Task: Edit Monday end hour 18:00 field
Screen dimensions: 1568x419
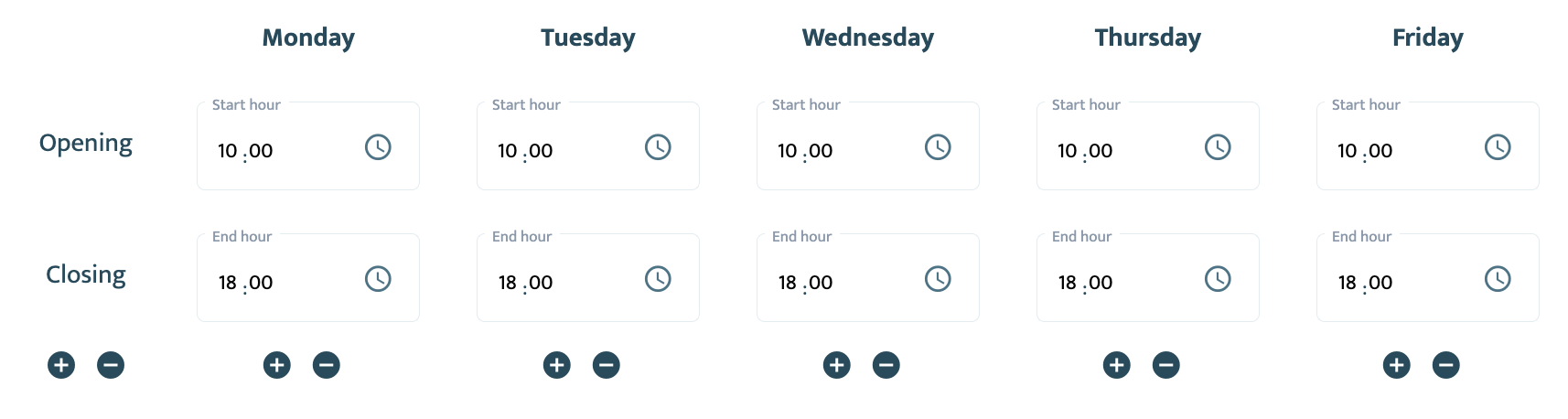Action: 308,277
